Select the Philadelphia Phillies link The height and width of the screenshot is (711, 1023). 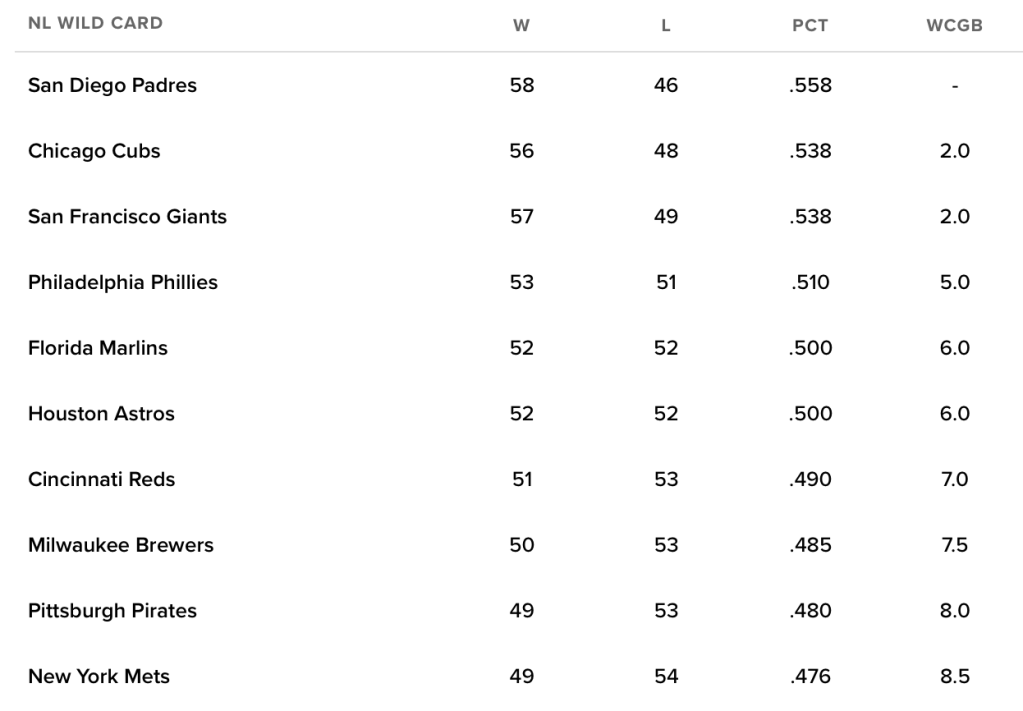123,283
